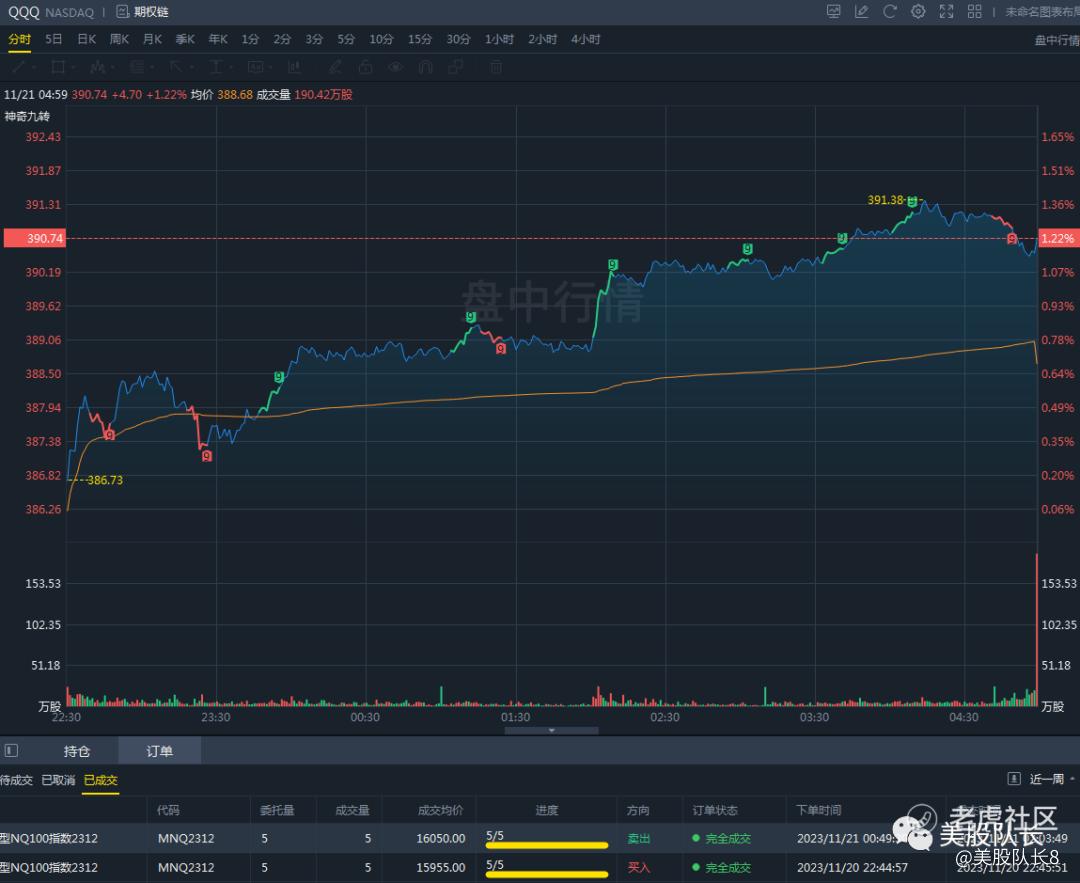Viewport: 1080px width, 883px height.
Task: Select the 5分 five-minute interval
Action: pos(346,39)
